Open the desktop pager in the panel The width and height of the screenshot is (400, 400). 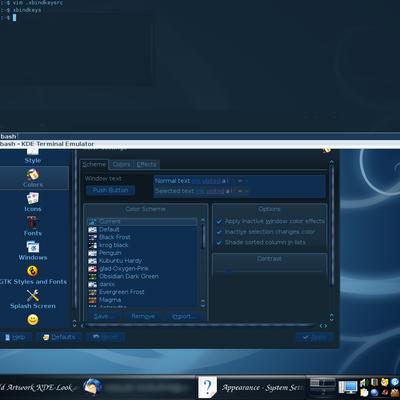(322, 387)
